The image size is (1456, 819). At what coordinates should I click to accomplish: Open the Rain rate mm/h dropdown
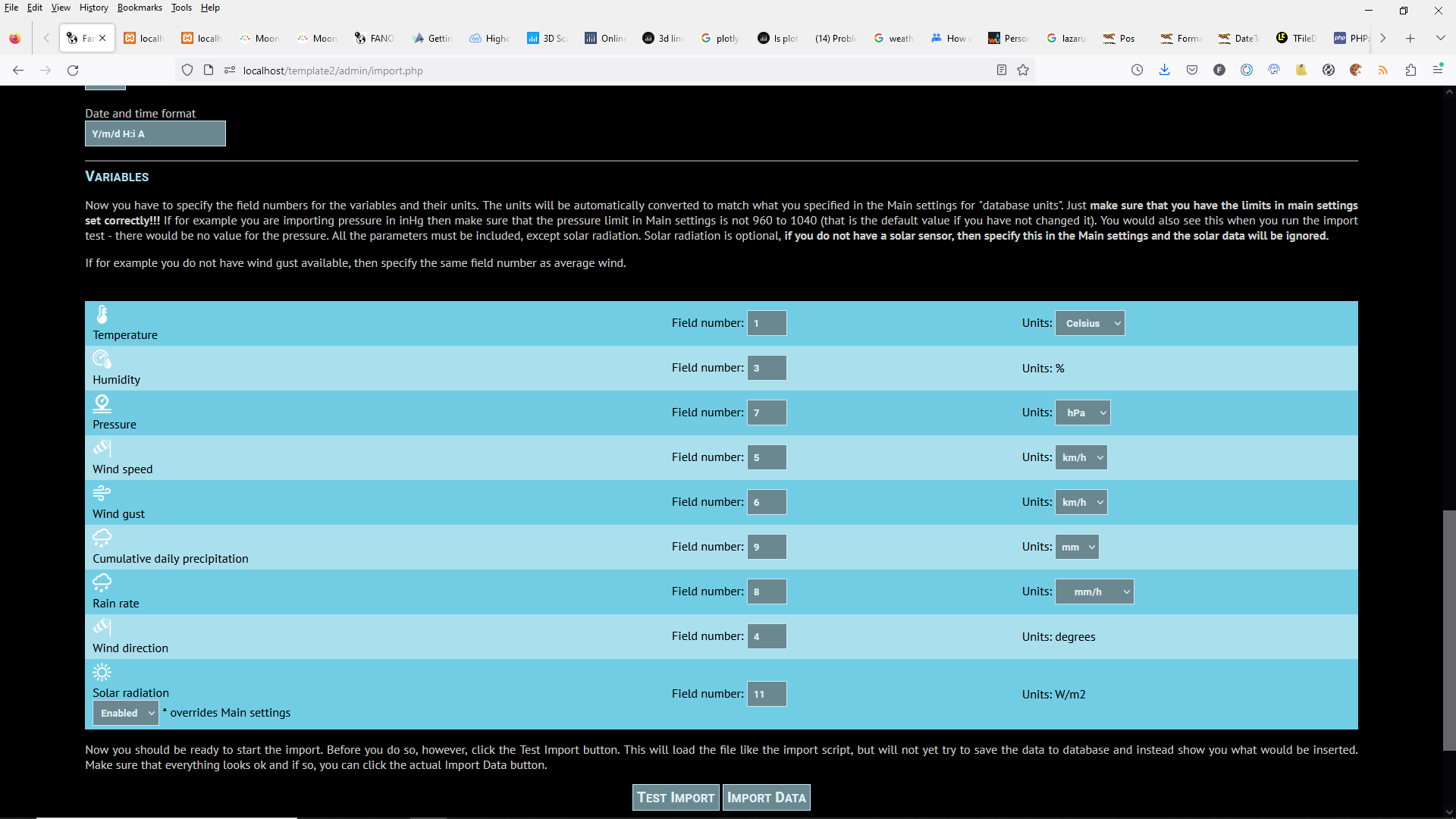[1094, 592]
